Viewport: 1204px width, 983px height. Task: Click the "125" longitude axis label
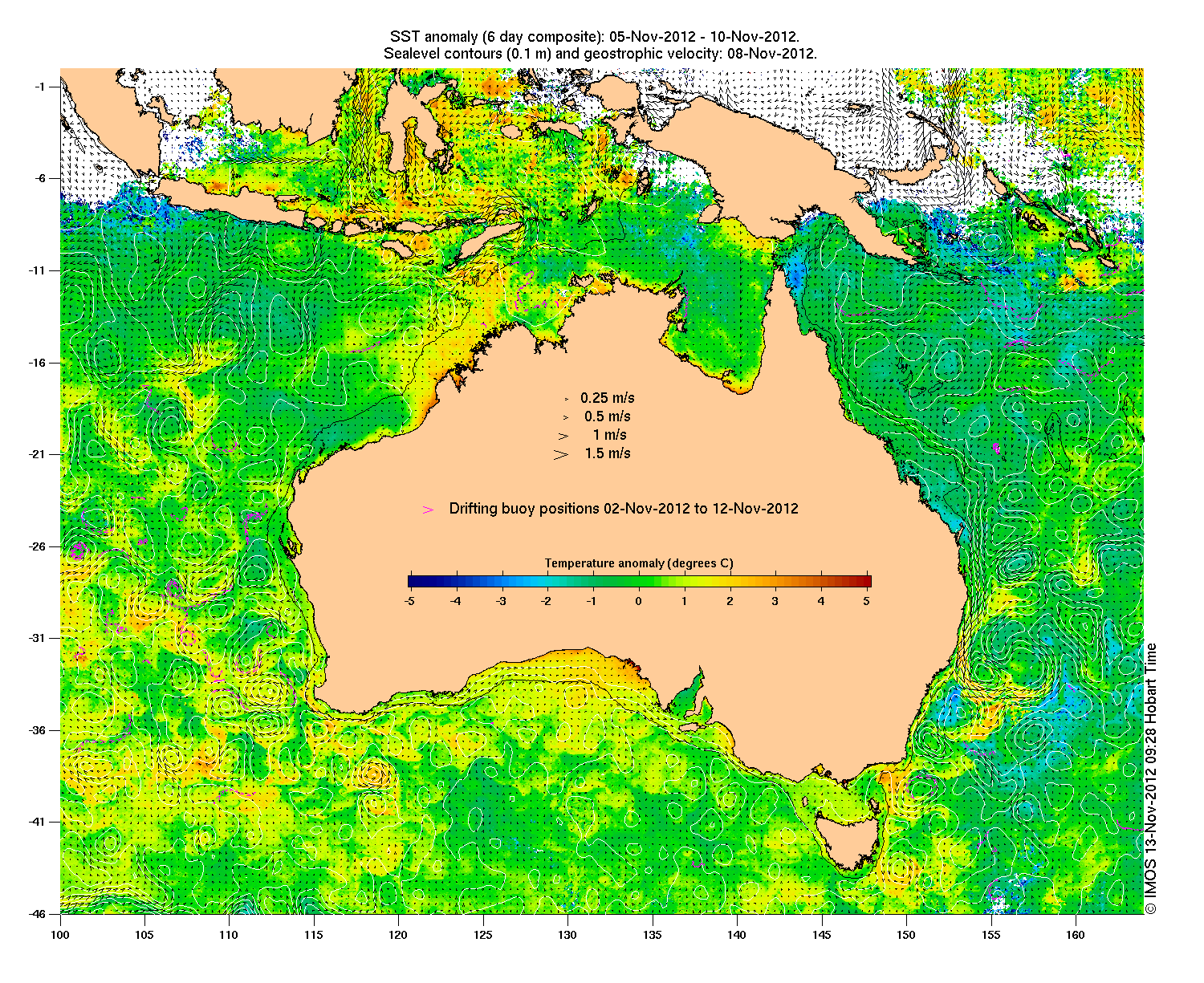483,935
